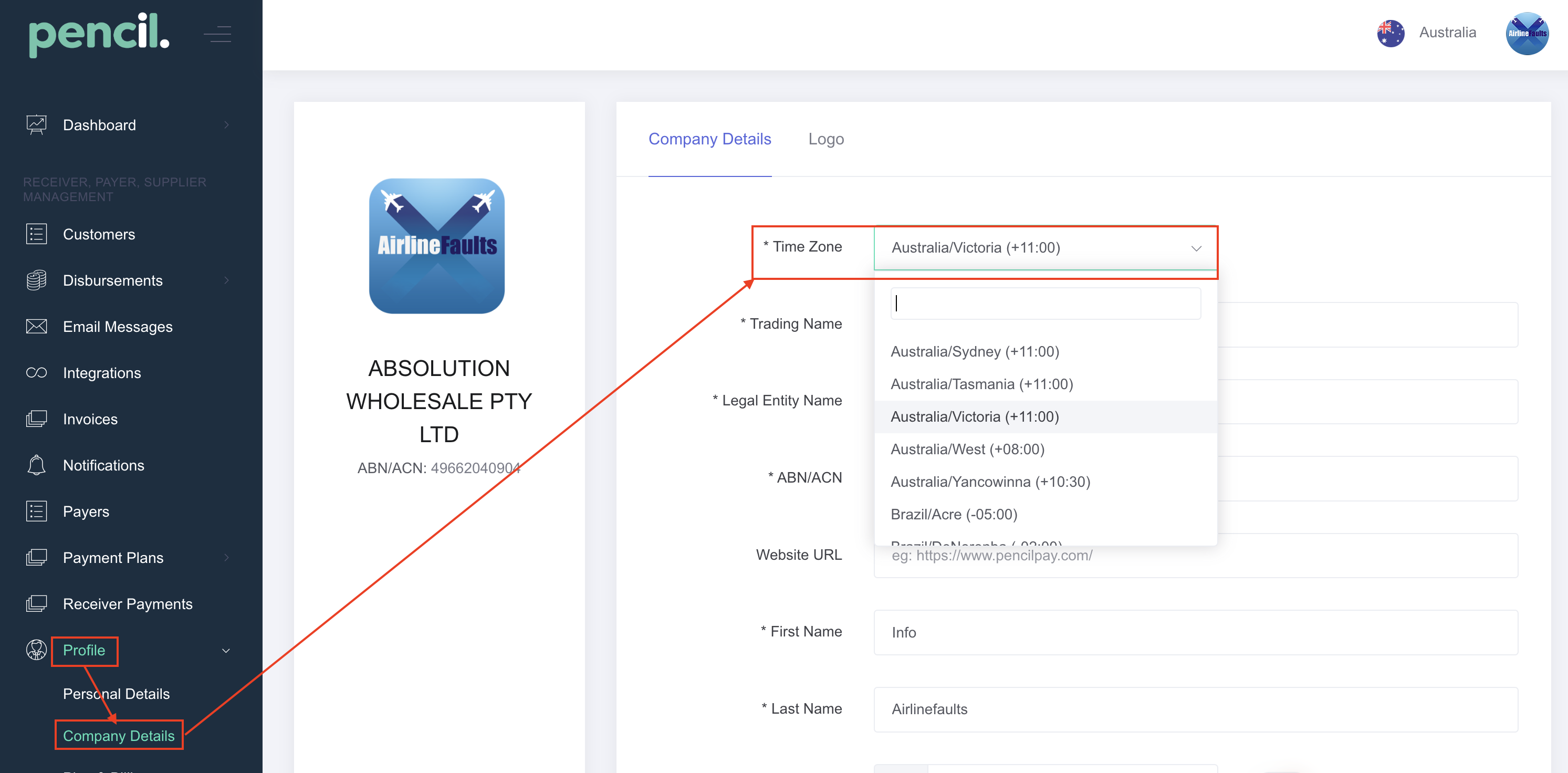Click the Disbursements coins icon
1568x773 pixels.
[x=36, y=280]
